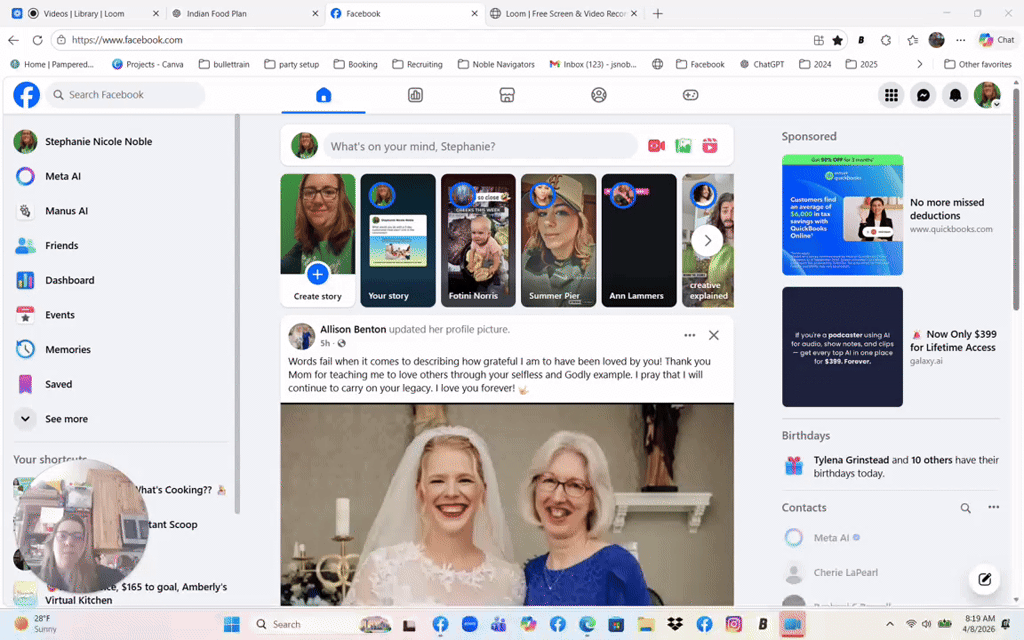Open the Contacts options menu

pos(993,507)
